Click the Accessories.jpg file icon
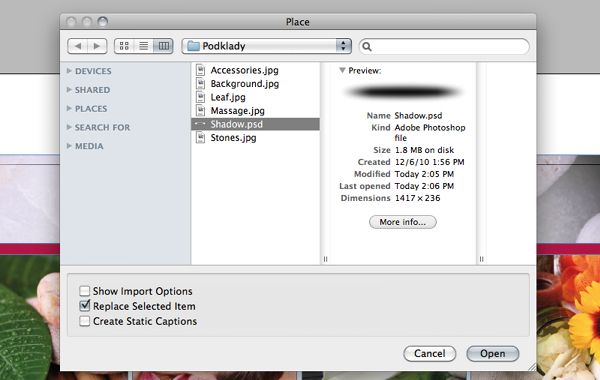Screen dimensions: 600x380 click(x=200, y=70)
